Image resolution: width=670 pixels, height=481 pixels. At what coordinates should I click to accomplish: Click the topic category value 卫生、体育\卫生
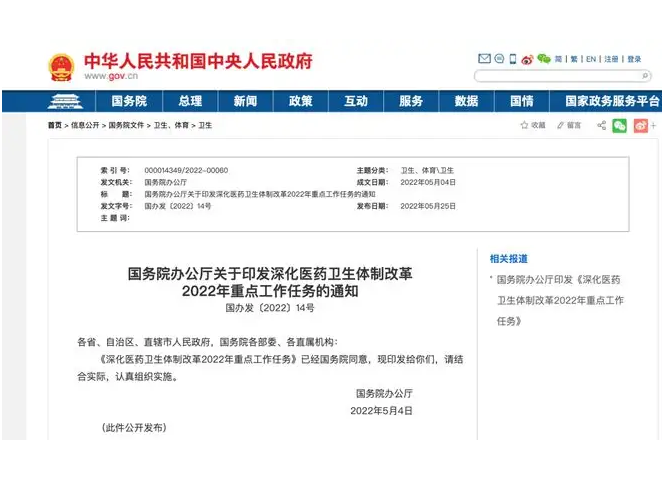[427, 170]
